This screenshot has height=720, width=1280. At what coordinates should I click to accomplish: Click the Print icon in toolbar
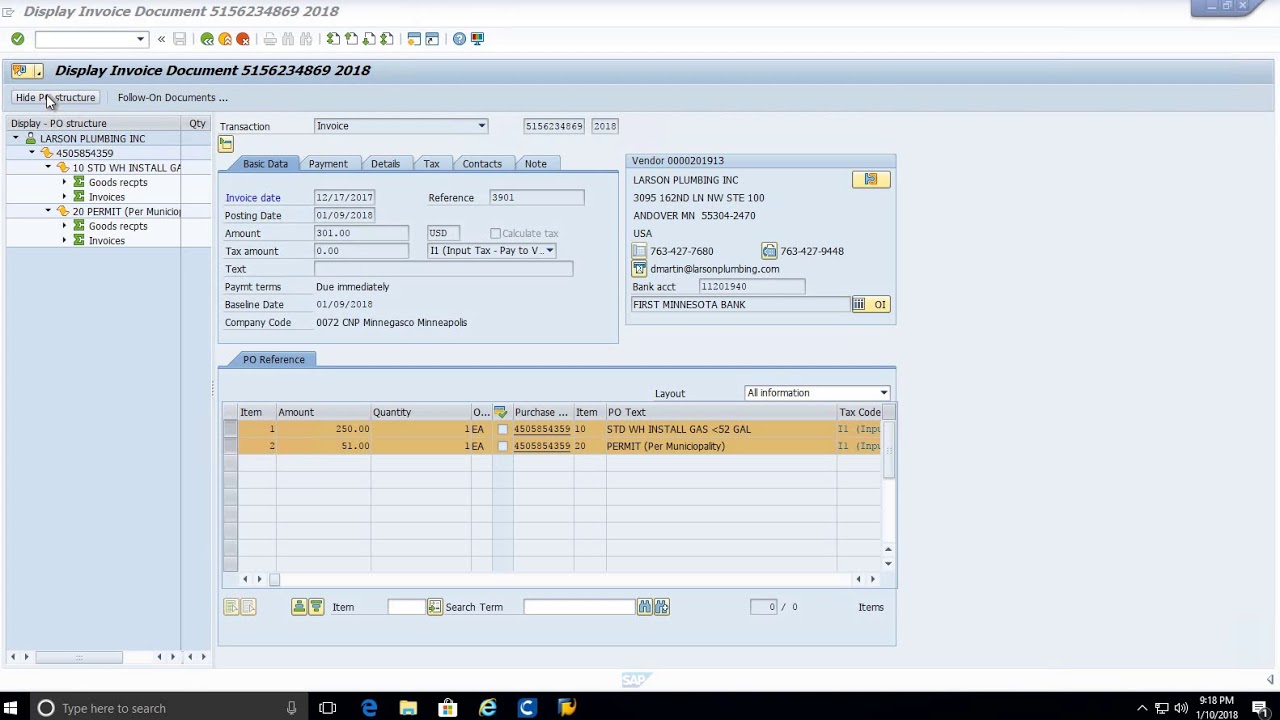click(270, 39)
